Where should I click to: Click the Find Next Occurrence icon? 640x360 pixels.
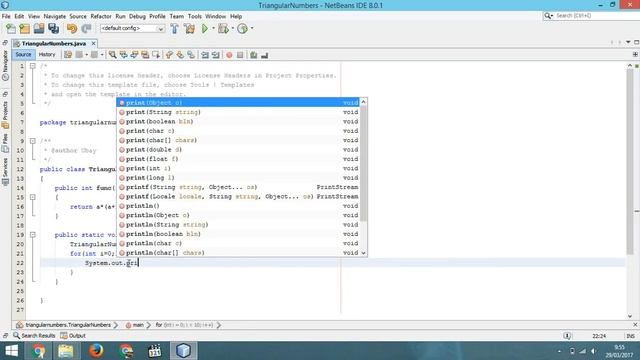pyautogui.click(x=134, y=55)
